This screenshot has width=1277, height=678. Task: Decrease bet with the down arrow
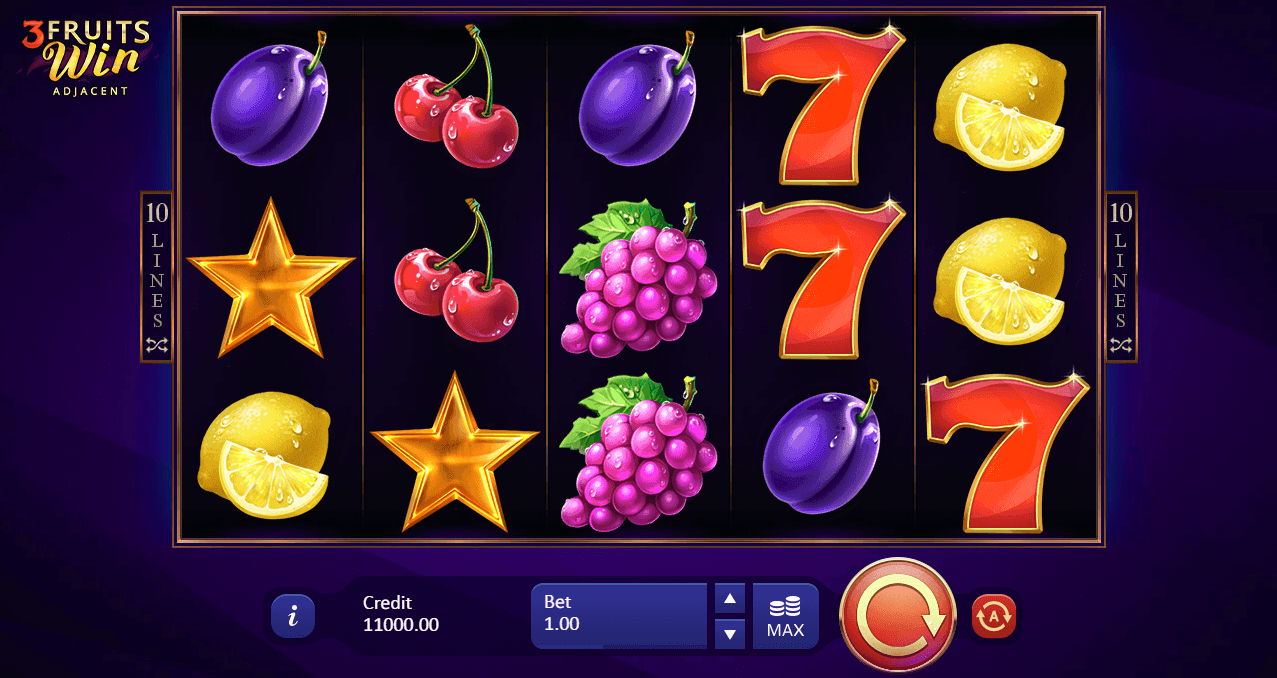coord(730,633)
